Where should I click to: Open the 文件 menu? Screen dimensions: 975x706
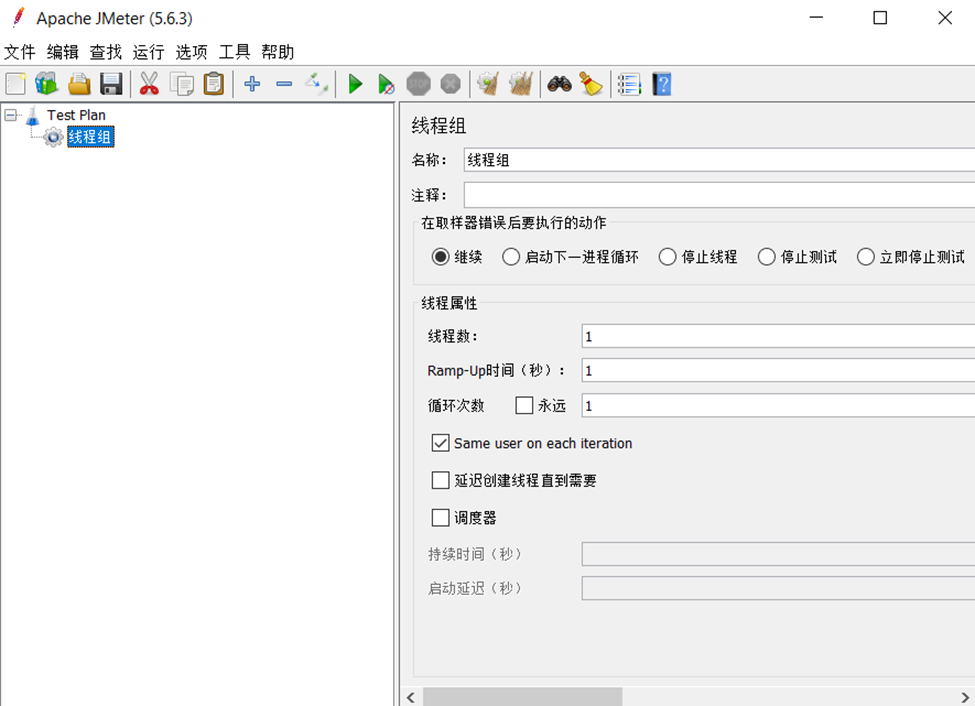point(20,52)
